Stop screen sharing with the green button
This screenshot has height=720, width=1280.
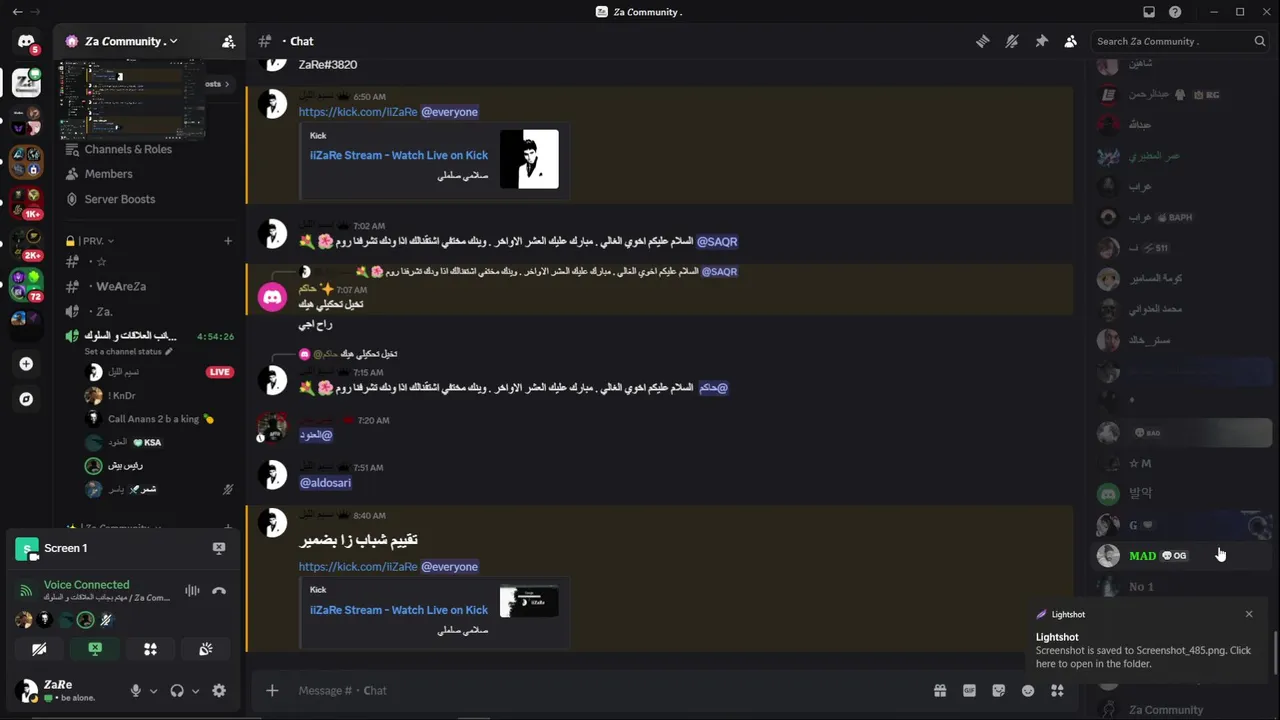[x=95, y=649]
